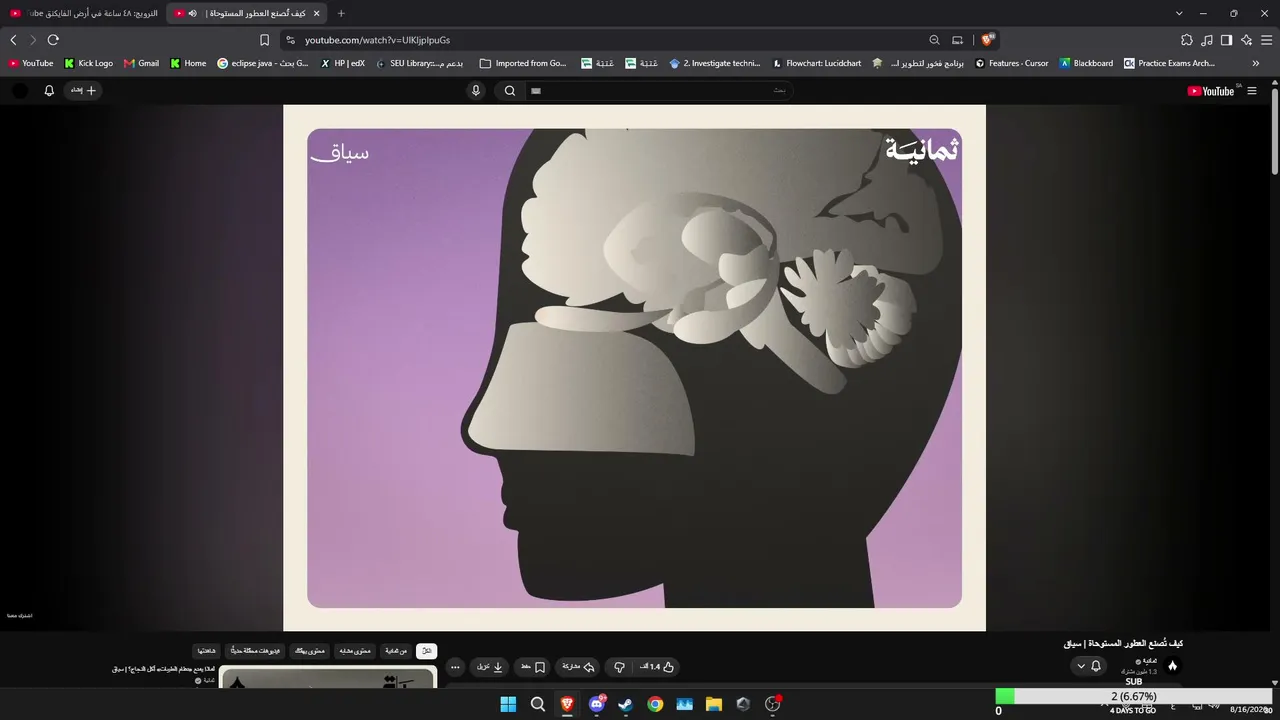
Task: Save the video with the bookmark button
Action: pos(533,667)
